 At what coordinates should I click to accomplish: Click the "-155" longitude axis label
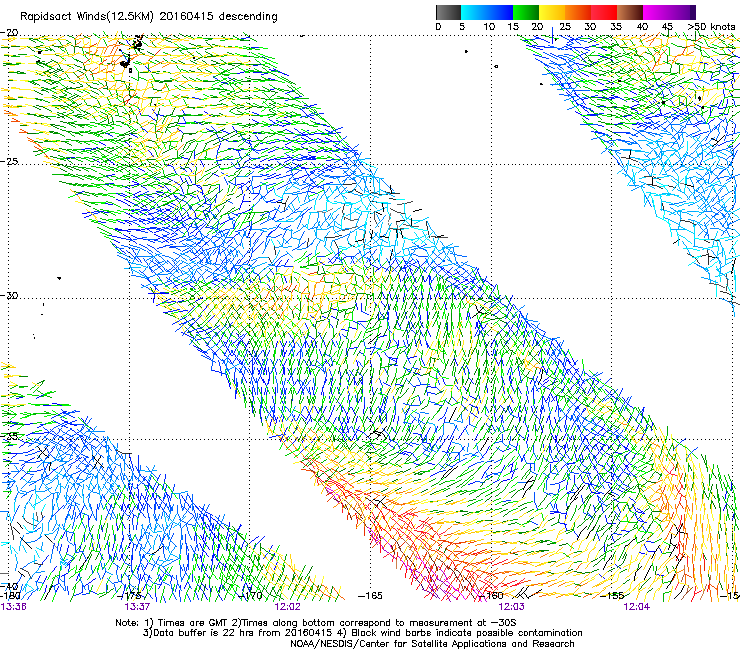pyautogui.click(x=612, y=596)
